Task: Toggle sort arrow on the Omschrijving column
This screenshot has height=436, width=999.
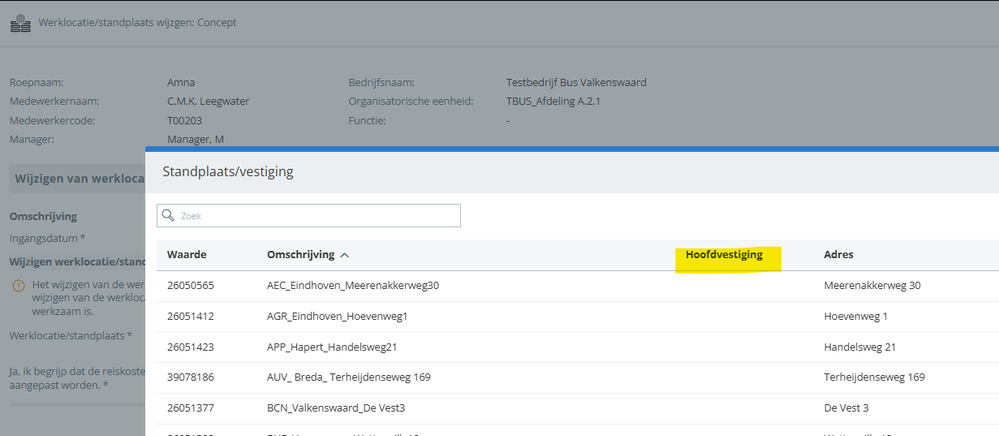Action: point(345,255)
